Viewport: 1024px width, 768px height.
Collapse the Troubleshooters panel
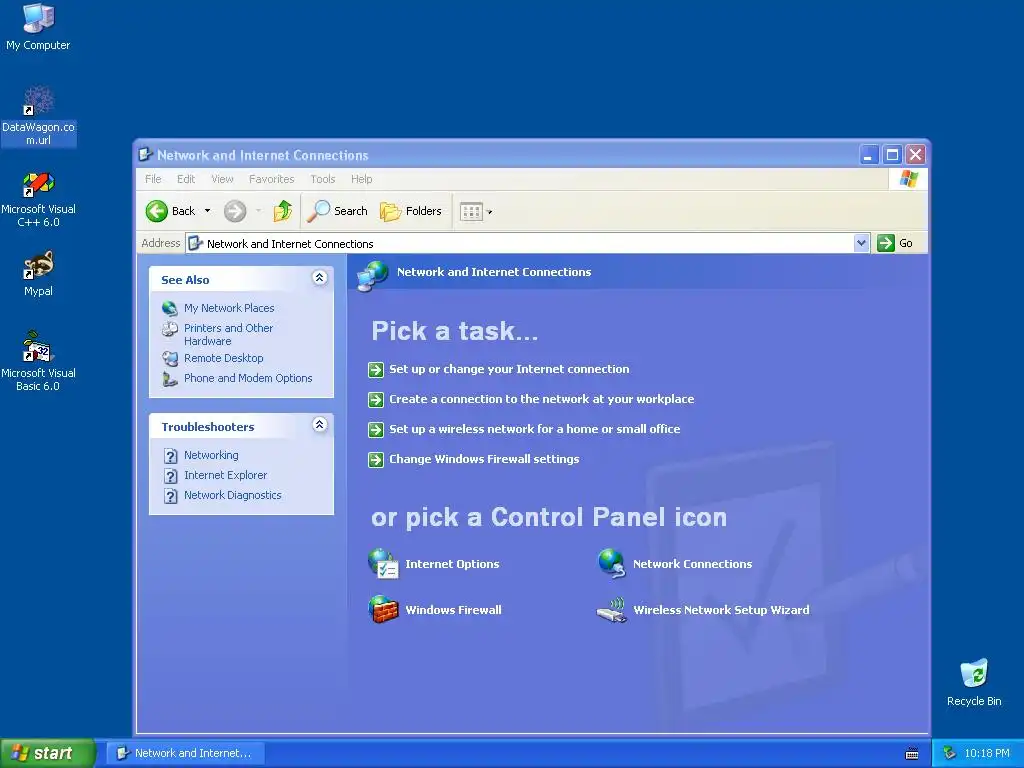(x=319, y=424)
